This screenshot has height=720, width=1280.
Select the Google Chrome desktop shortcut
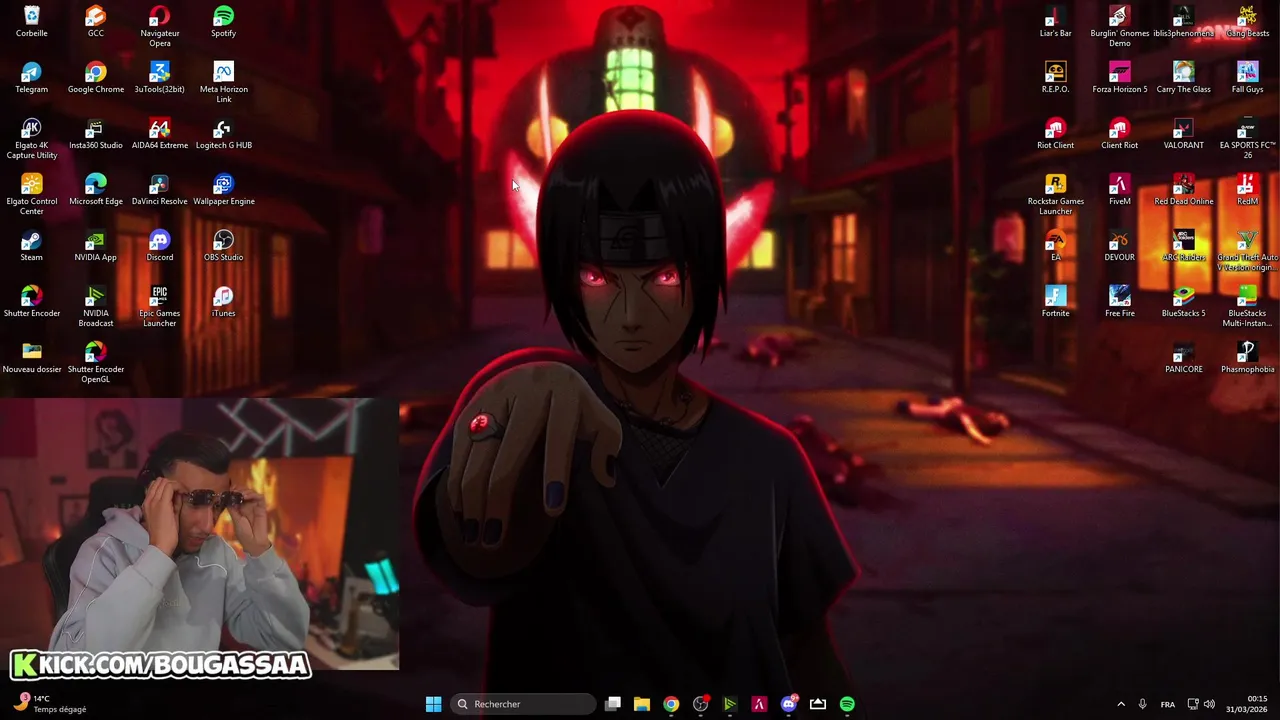[x=96, y=78]
